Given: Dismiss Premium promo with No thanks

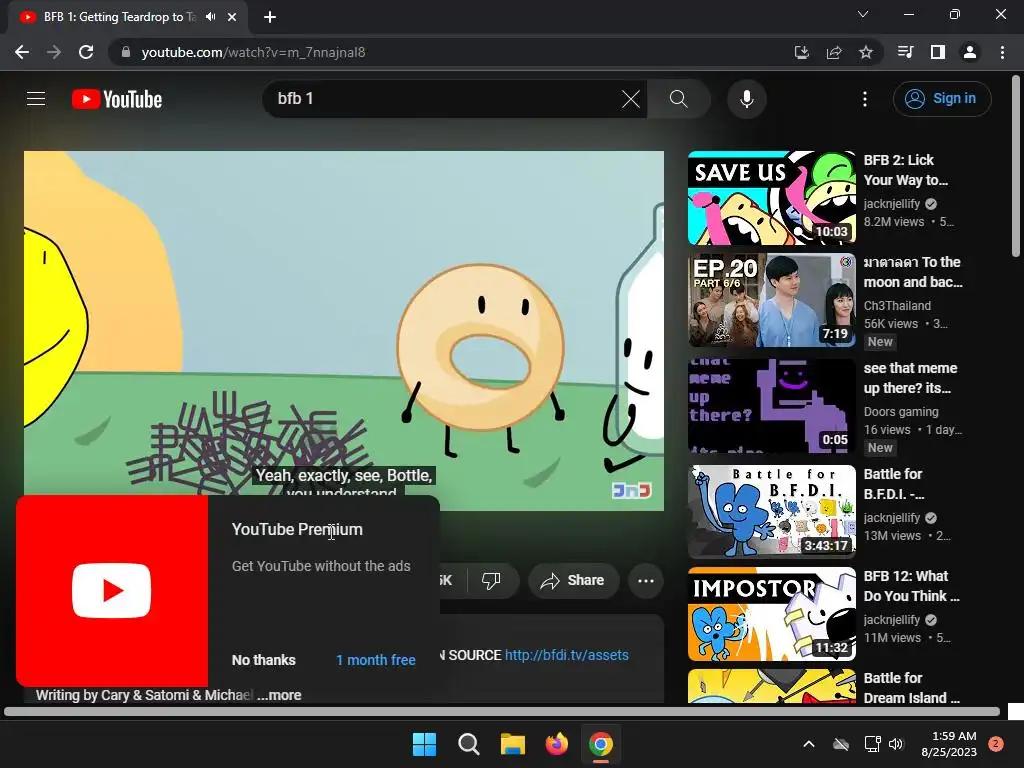Looking at the screenshot, I should point(264,660).
